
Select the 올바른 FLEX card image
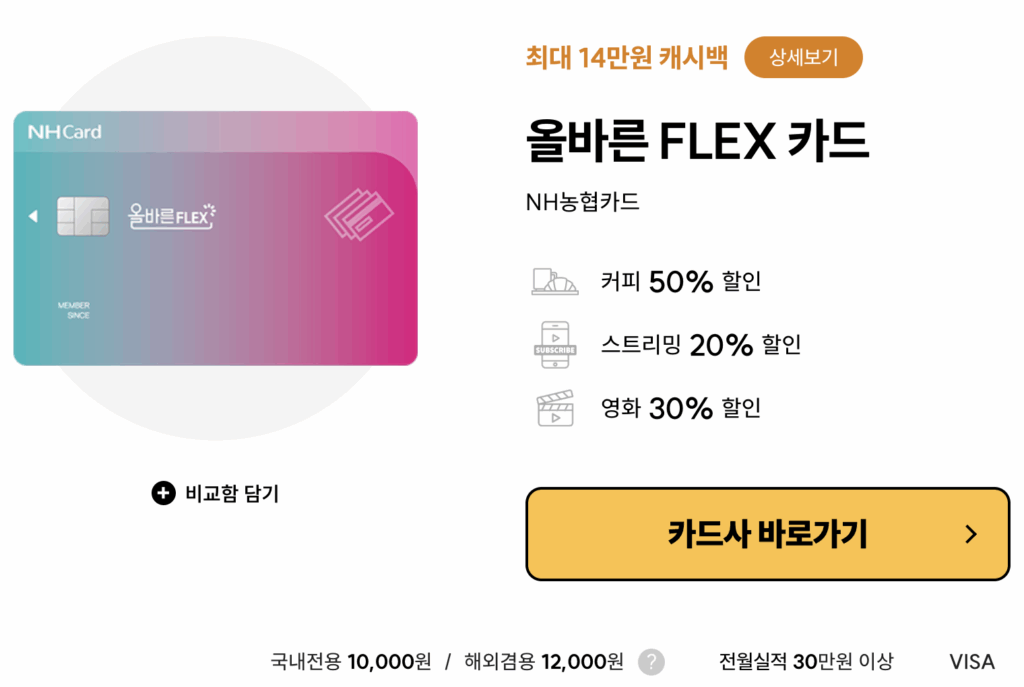tap(216, 238)
